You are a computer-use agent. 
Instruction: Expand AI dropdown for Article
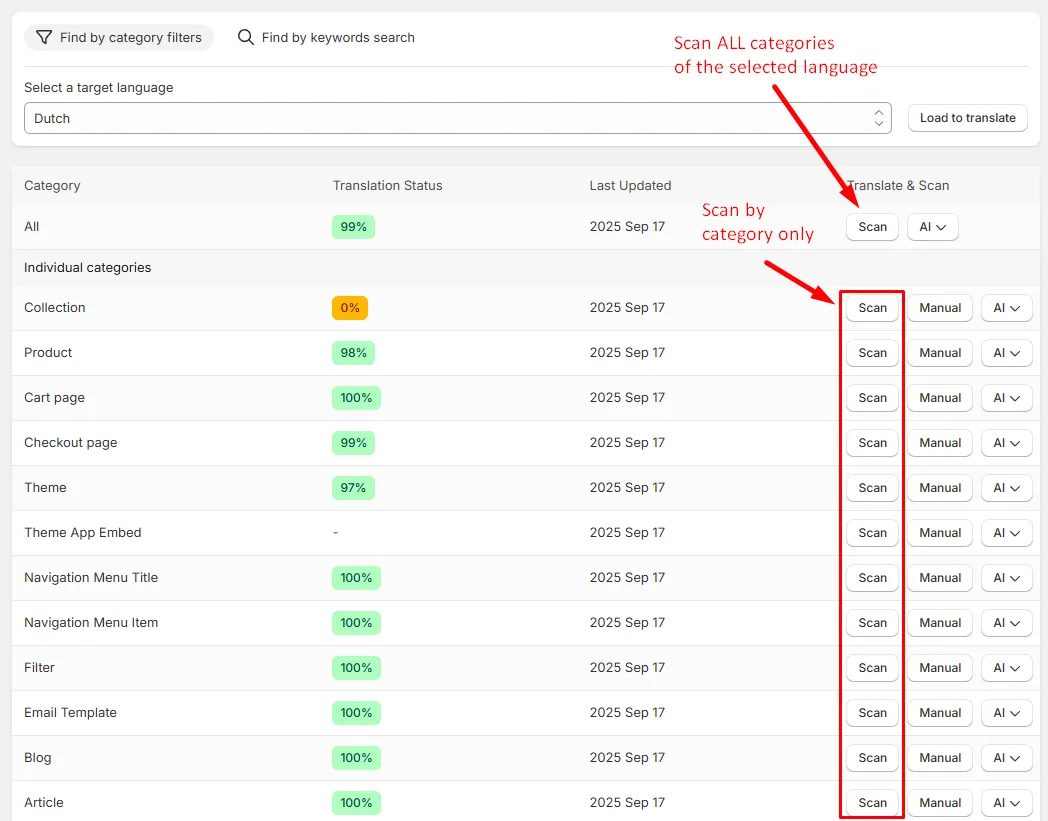point(1007,803)
